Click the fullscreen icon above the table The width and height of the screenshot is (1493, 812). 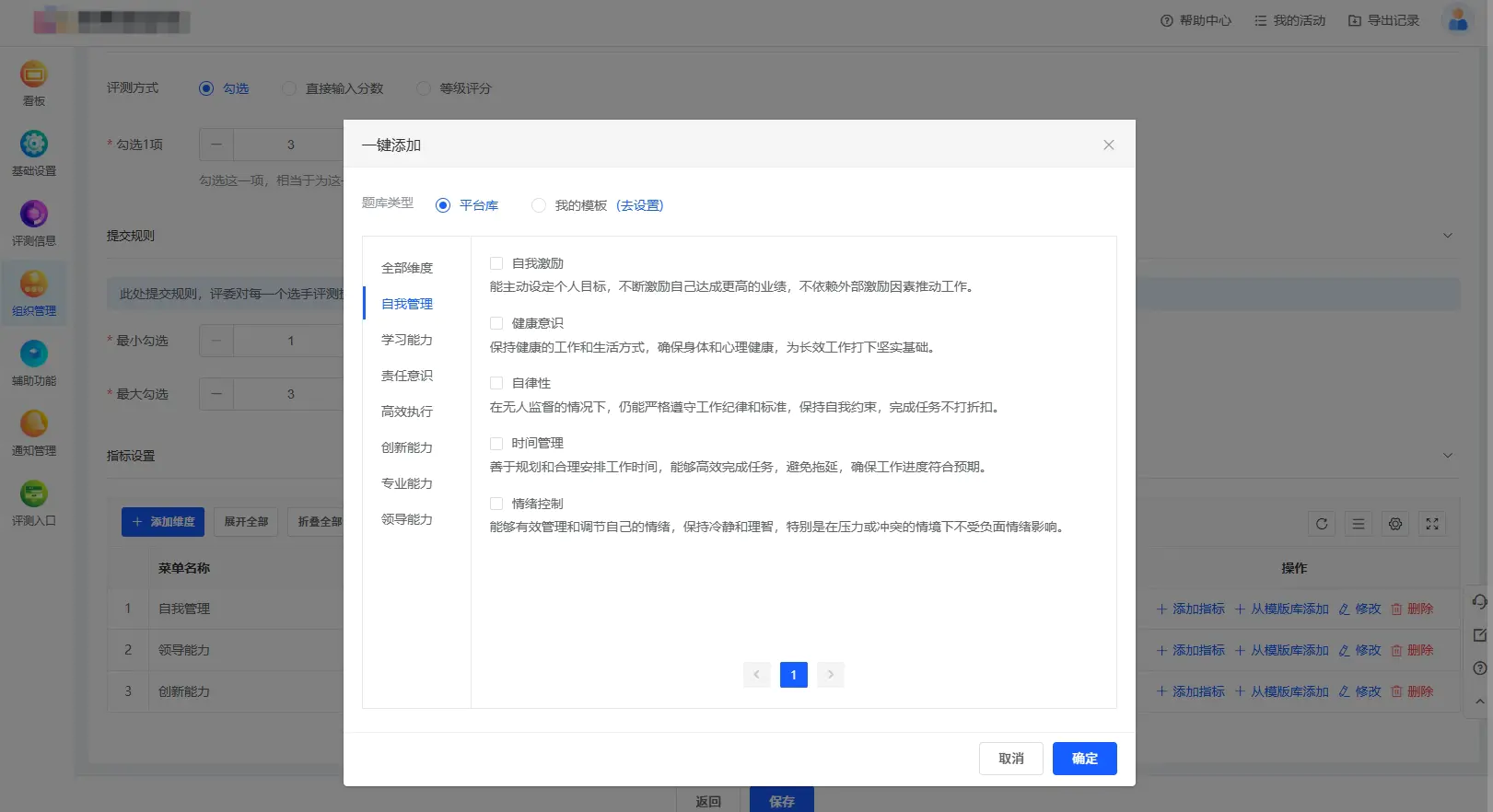tap(1432, 524)
